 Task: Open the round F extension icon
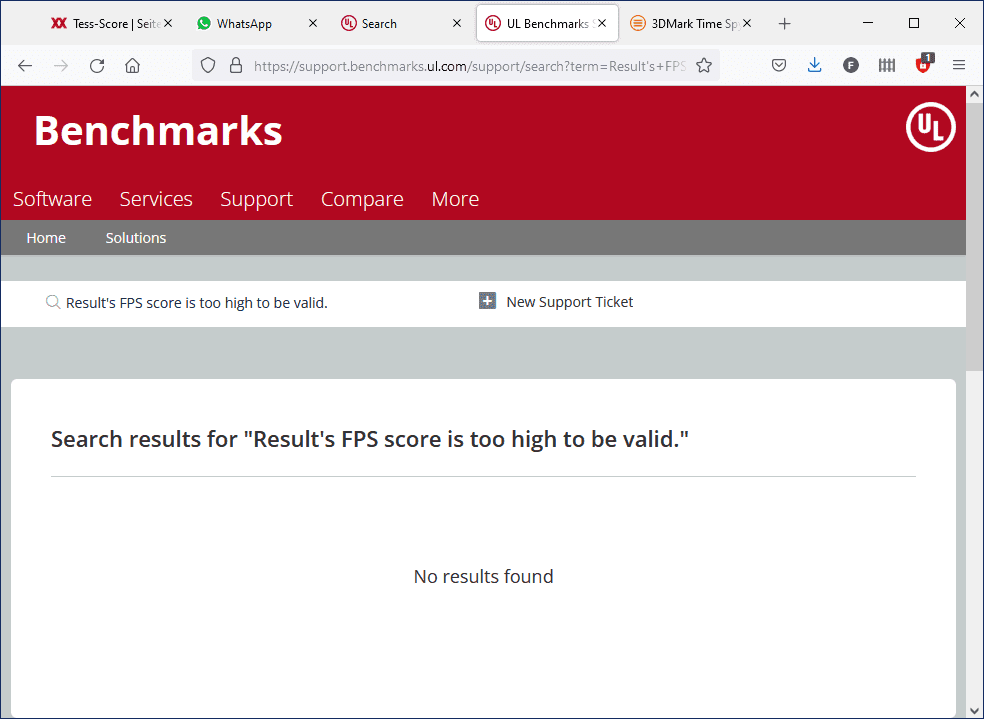pyautogui.click(x=850, y=65)
